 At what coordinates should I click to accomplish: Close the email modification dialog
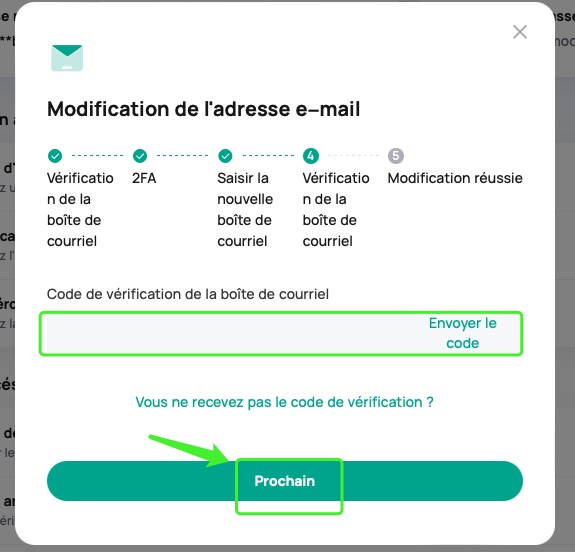pyautogui.click(x=520, y=32)
